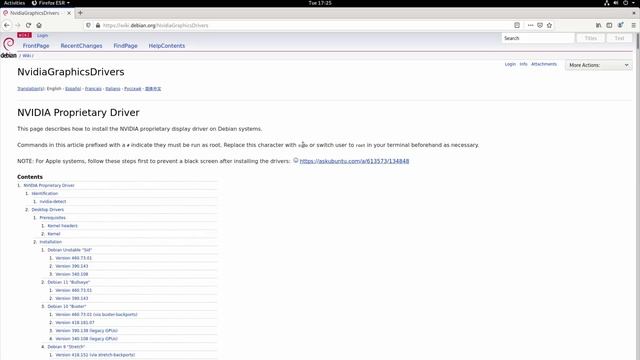
Task: Switch to the Chinese translation link
Action: (153, 89)
